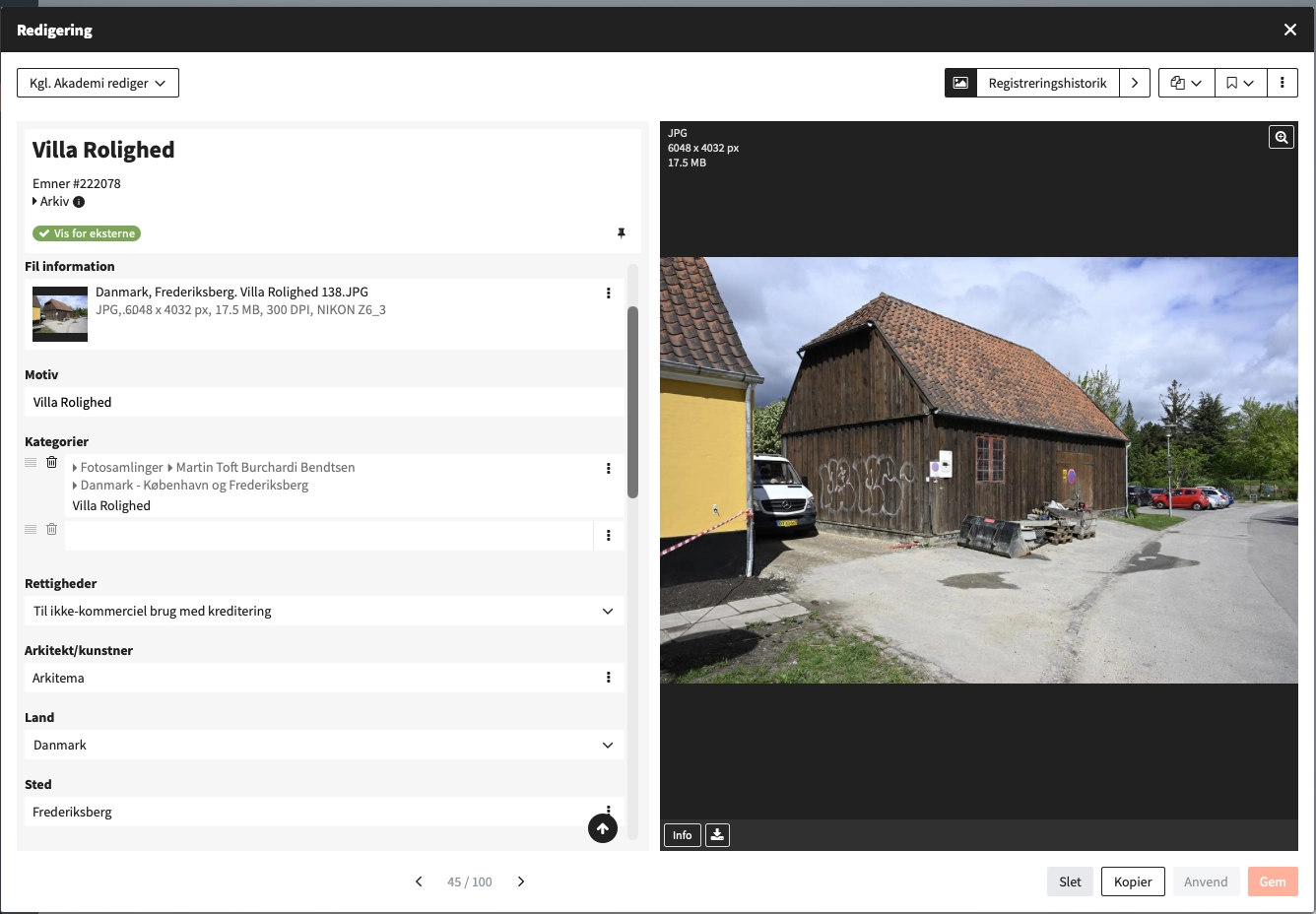Open the three-dot menu for the empty category row

point(609,535)
